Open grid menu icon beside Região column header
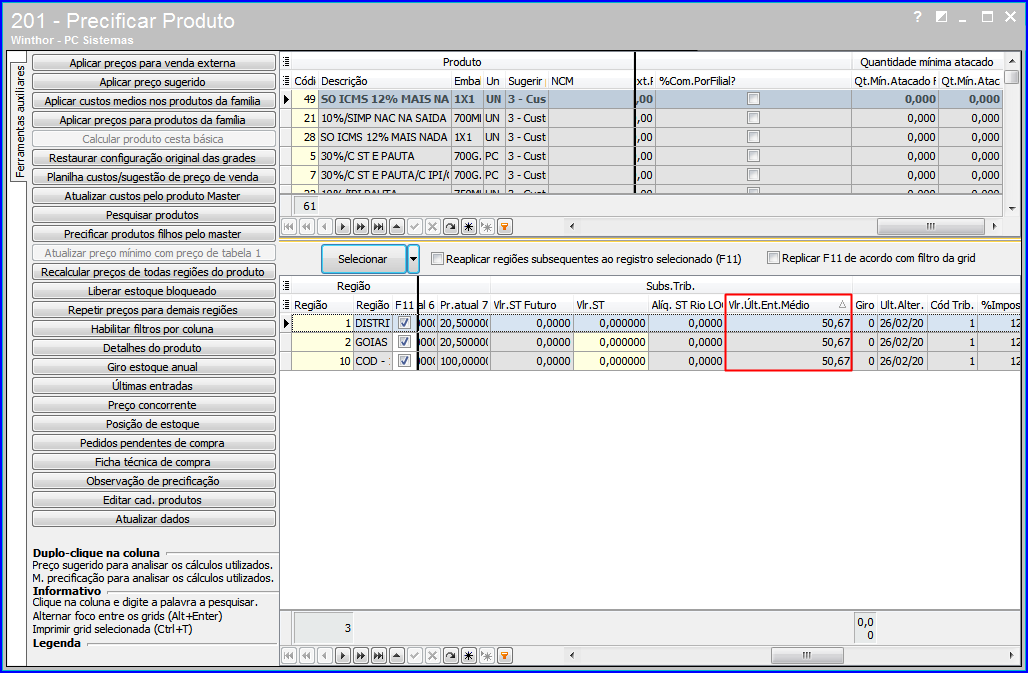 click(x=286, y=305)
